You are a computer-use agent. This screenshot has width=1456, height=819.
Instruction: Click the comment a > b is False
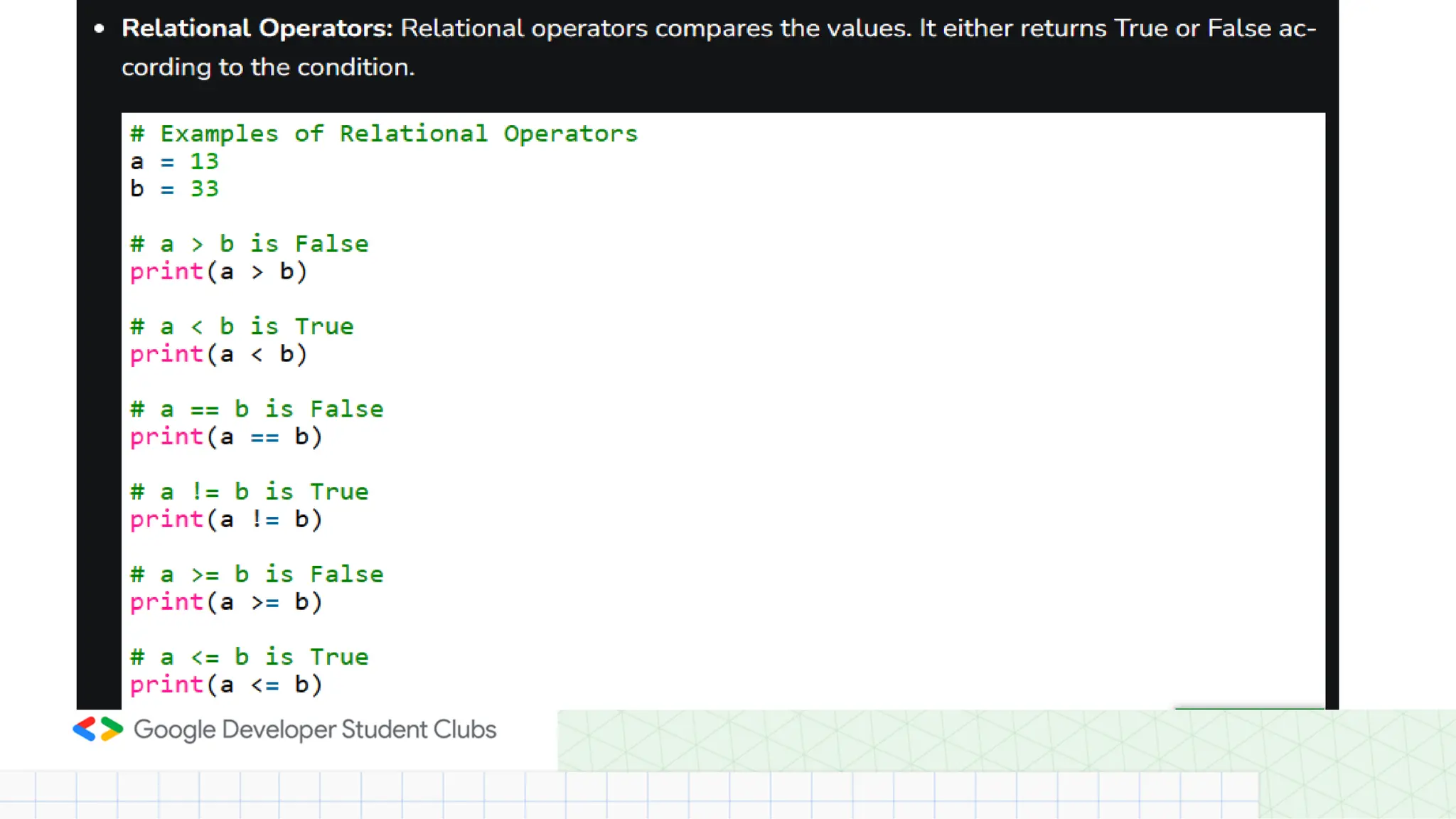coord(250,244)
